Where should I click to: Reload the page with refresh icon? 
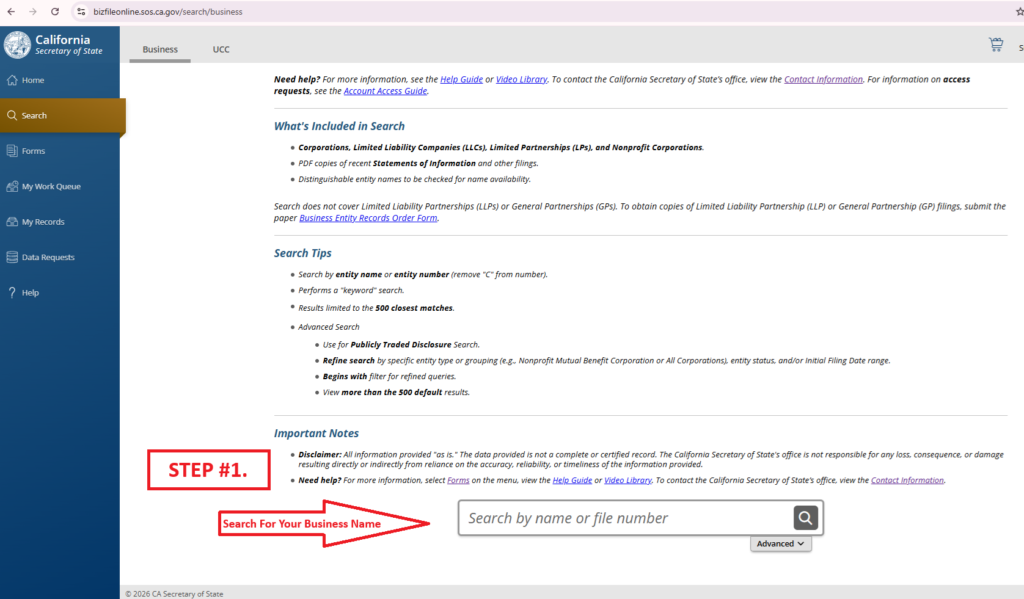click(55, 12)
